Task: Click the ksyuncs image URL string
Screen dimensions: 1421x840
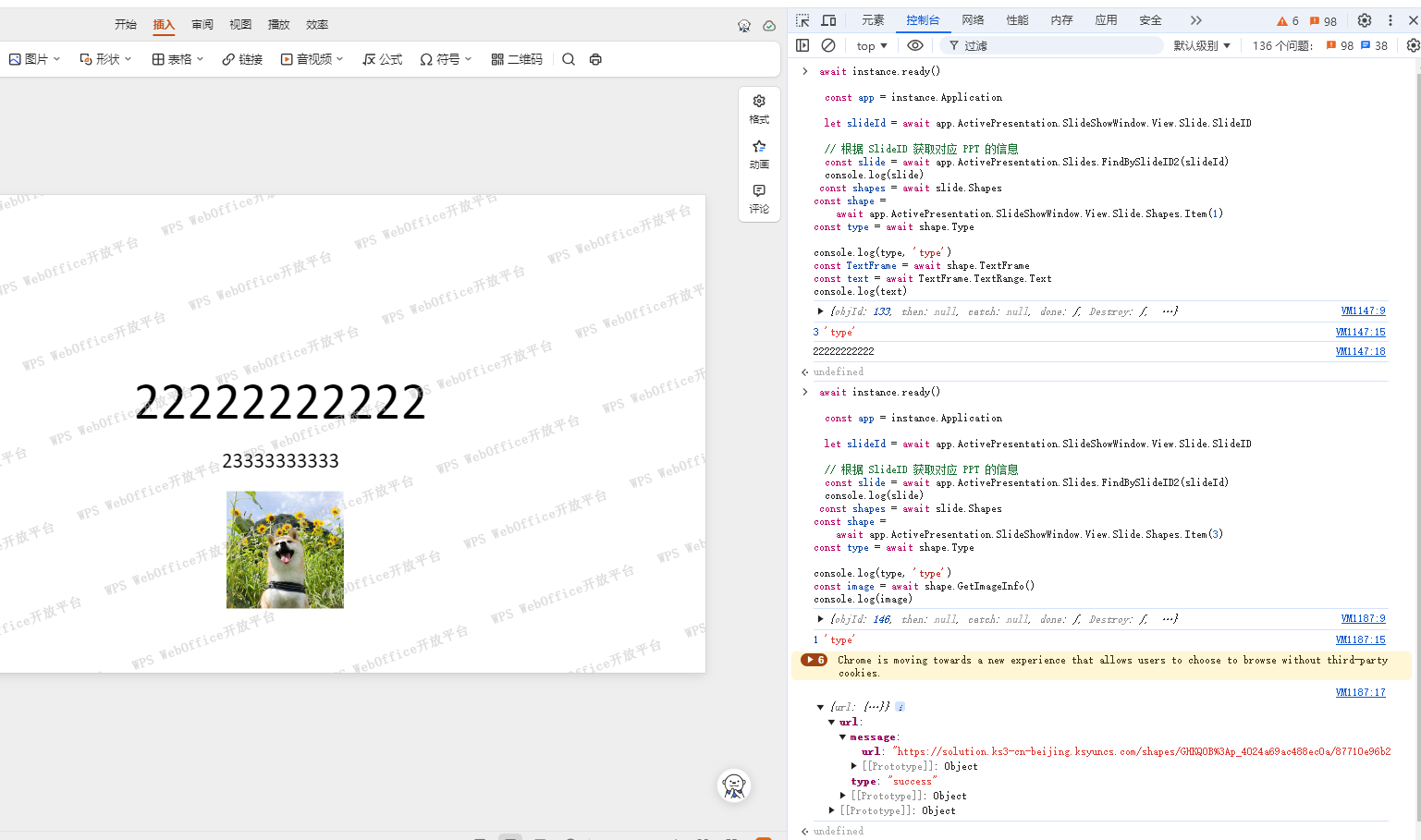Action: pos(1141,751)
